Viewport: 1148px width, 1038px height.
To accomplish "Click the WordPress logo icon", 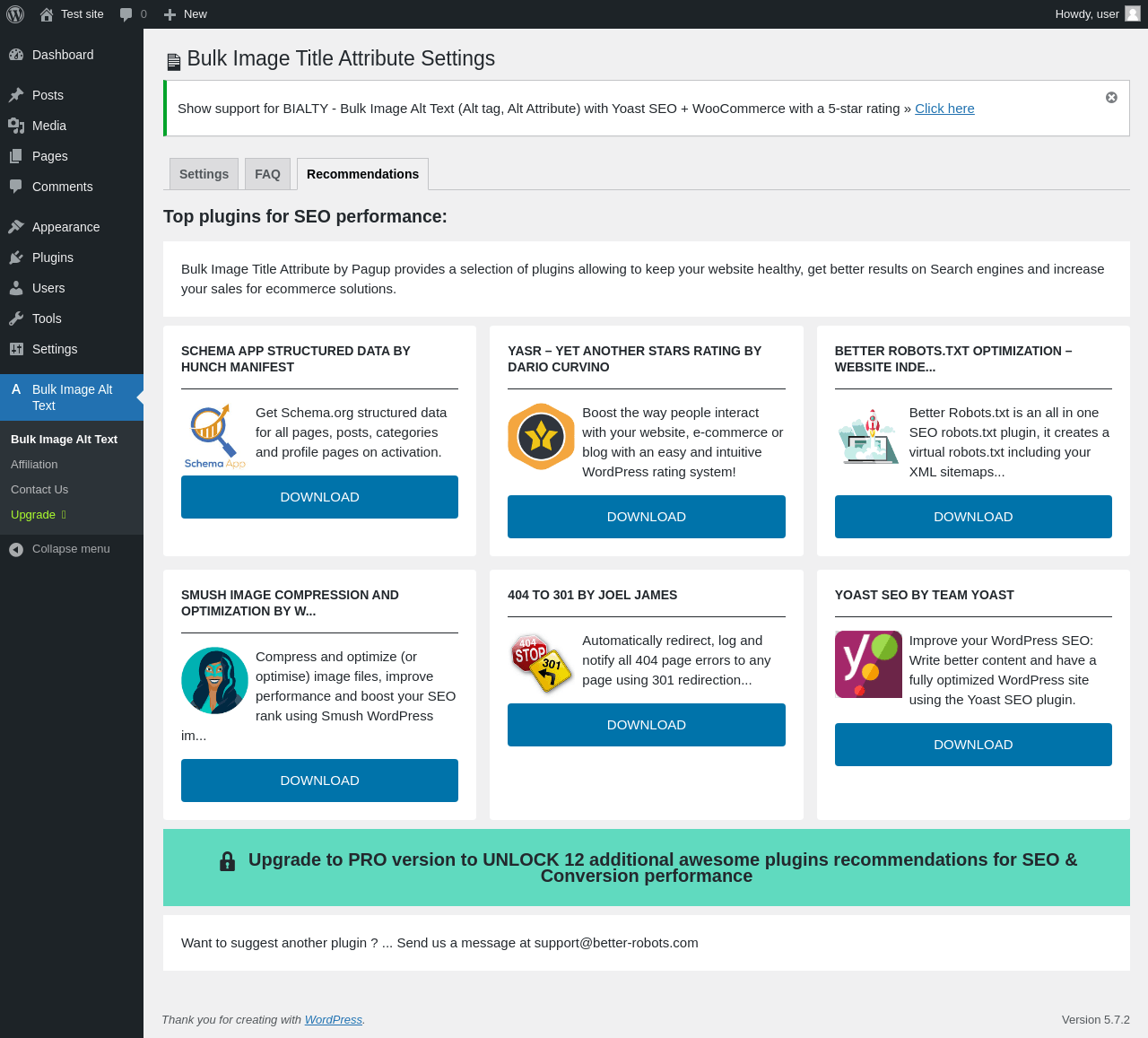I will coord(15,14).
